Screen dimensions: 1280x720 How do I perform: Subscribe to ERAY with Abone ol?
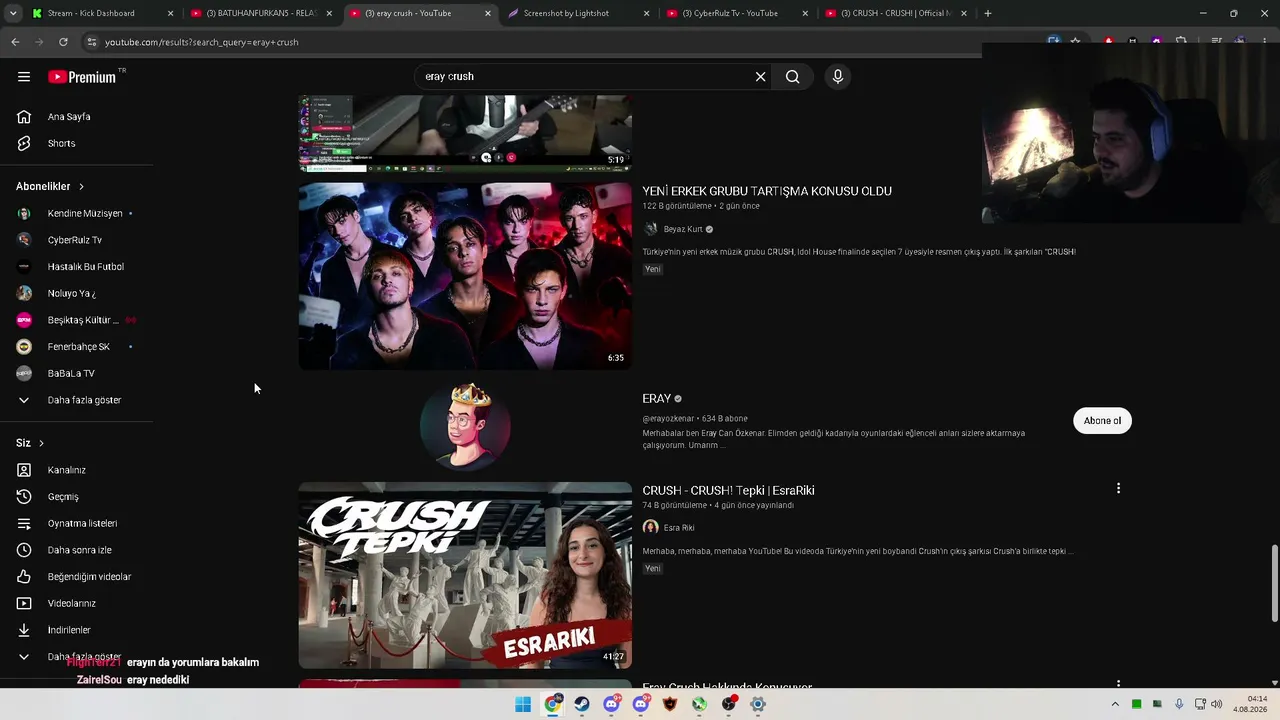(x=1102, y=421)
